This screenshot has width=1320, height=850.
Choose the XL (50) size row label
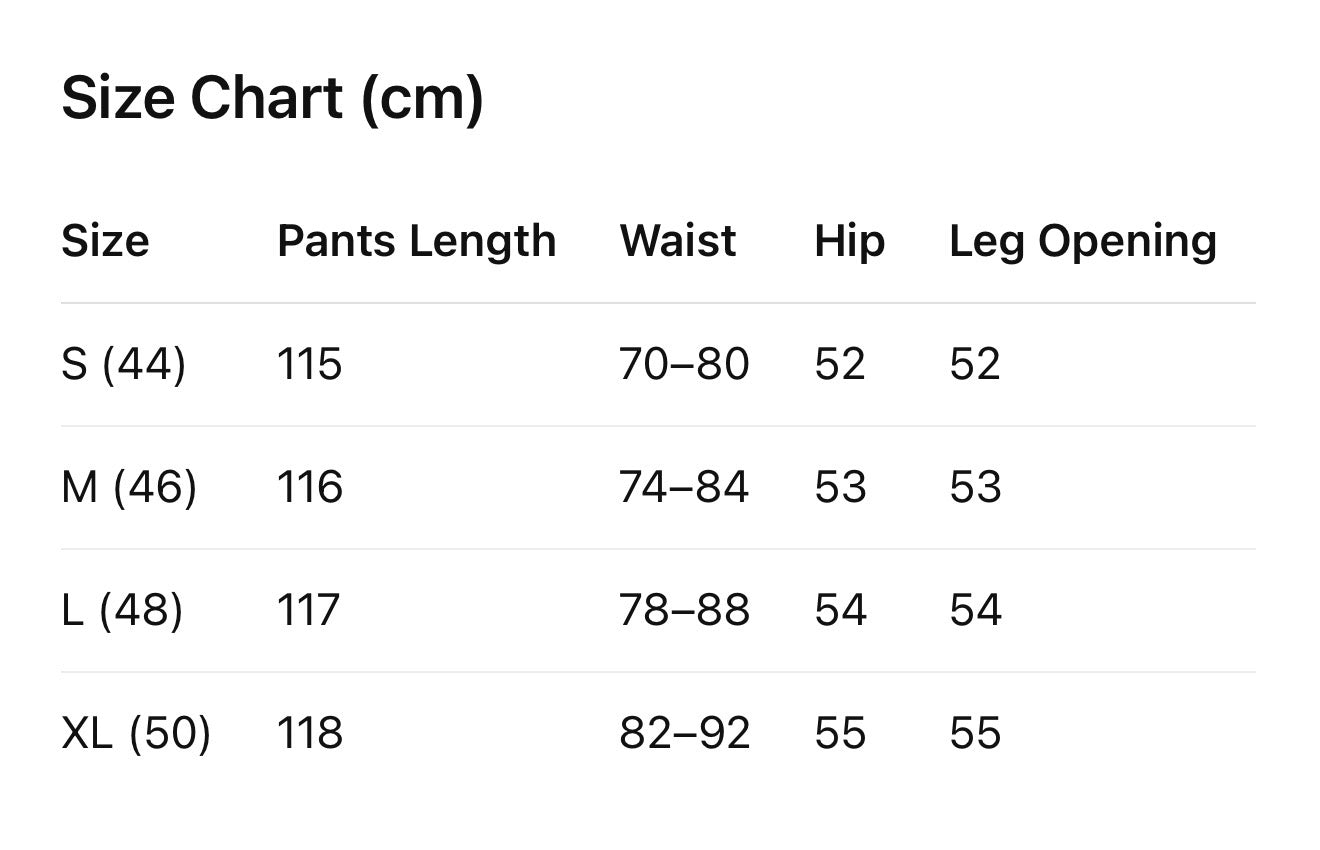coord(136,733)
